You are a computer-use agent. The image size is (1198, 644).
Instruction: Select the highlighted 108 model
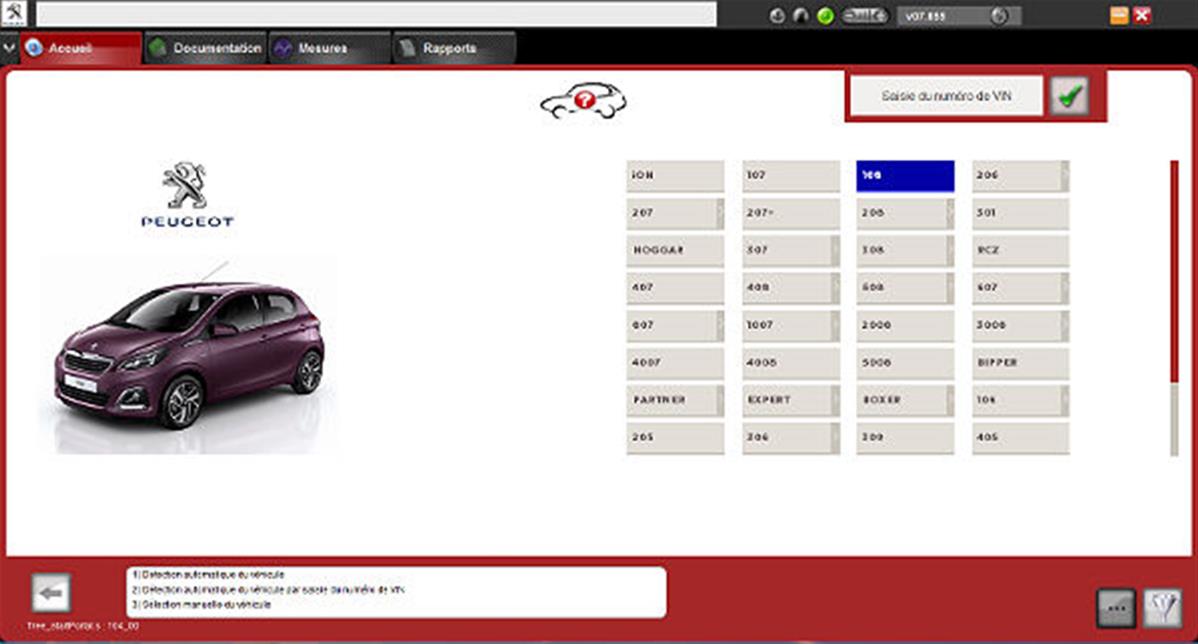pos(905,176)
